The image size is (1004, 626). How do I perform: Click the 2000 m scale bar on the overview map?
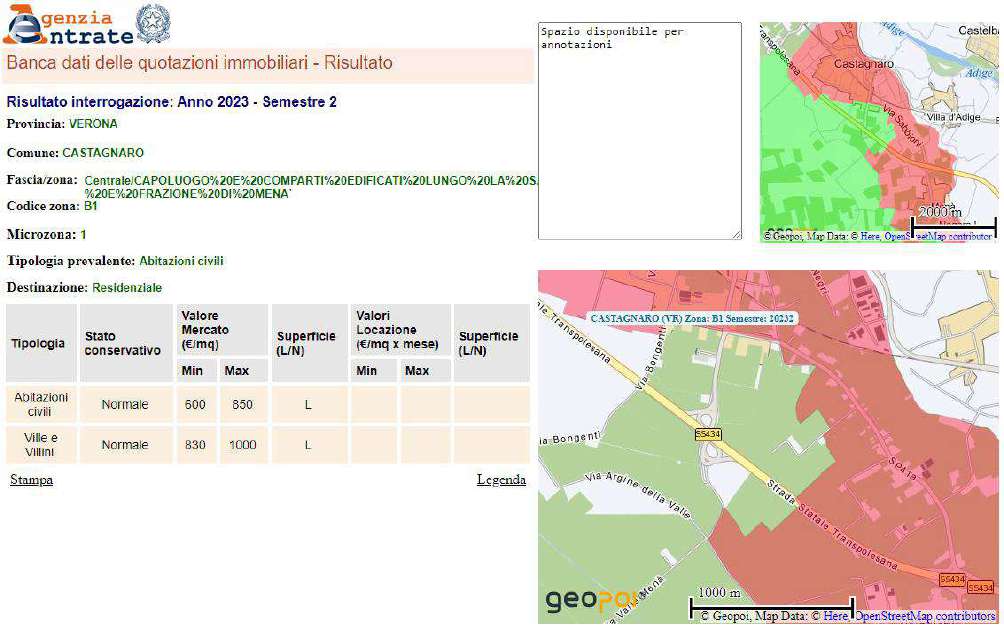952,220
